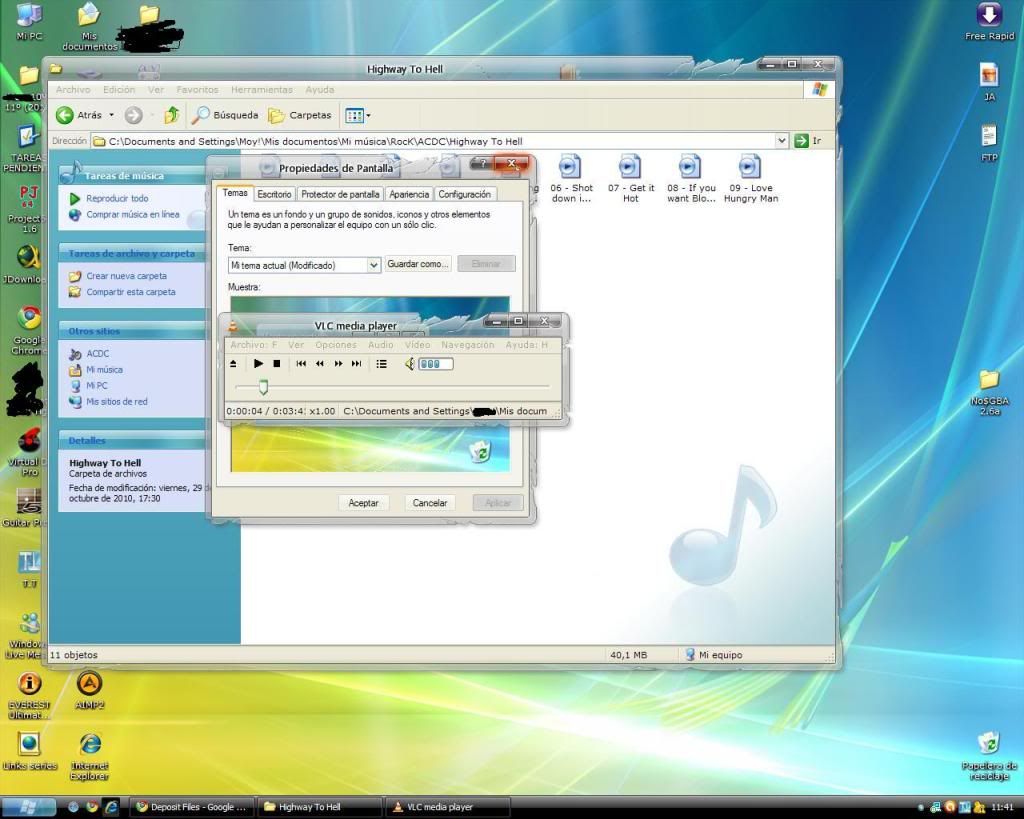Viewport: 1024px width, 819px height.
Task: Mute audio with VLC speaker icon
Action: (409, 364)
